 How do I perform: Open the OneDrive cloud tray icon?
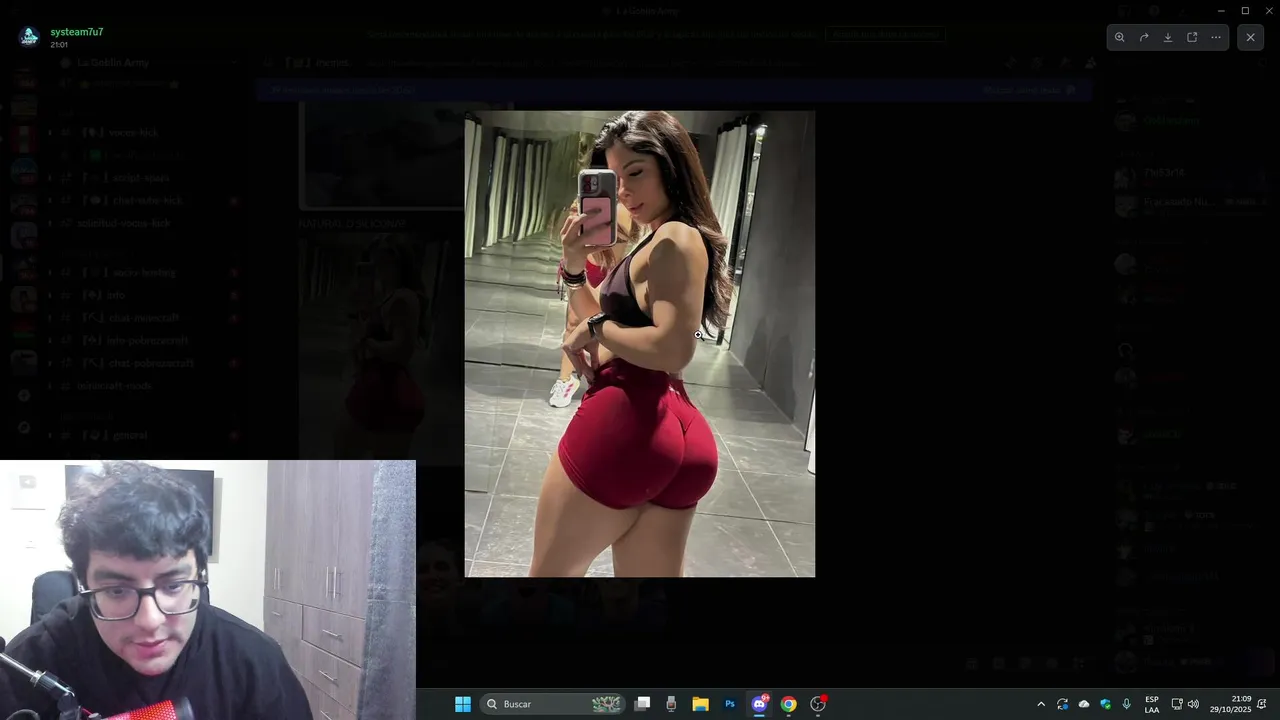[x=1084, y=704]
